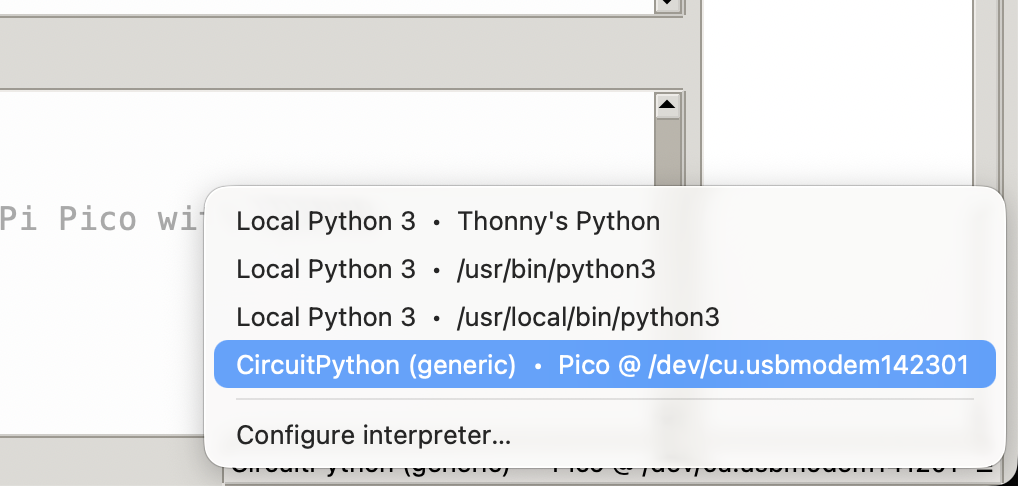Click the Shell scrollbar track below the arrow
Screen dimensions: 1018x486
point(666,150)
